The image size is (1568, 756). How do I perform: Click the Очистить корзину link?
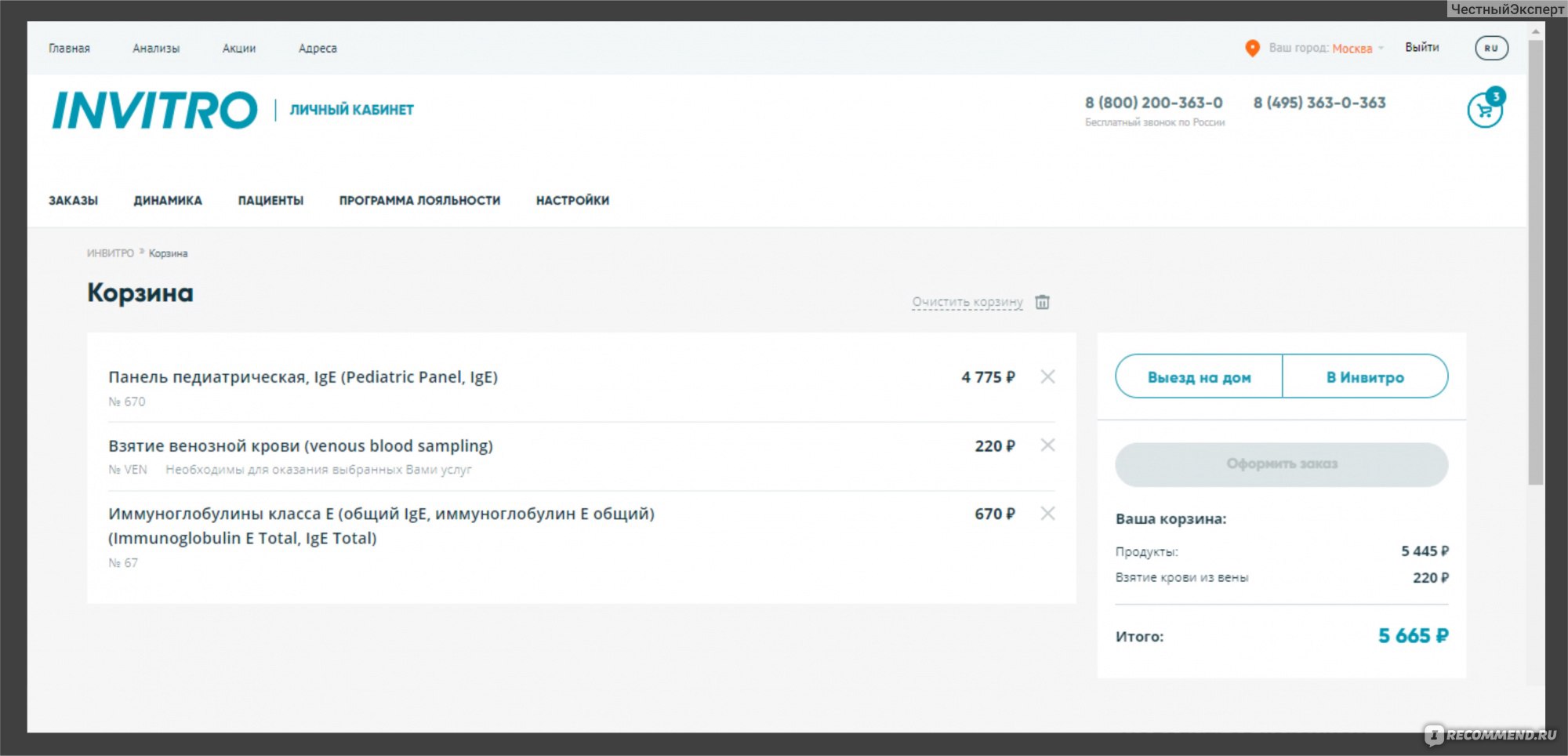tap(967, 302)
